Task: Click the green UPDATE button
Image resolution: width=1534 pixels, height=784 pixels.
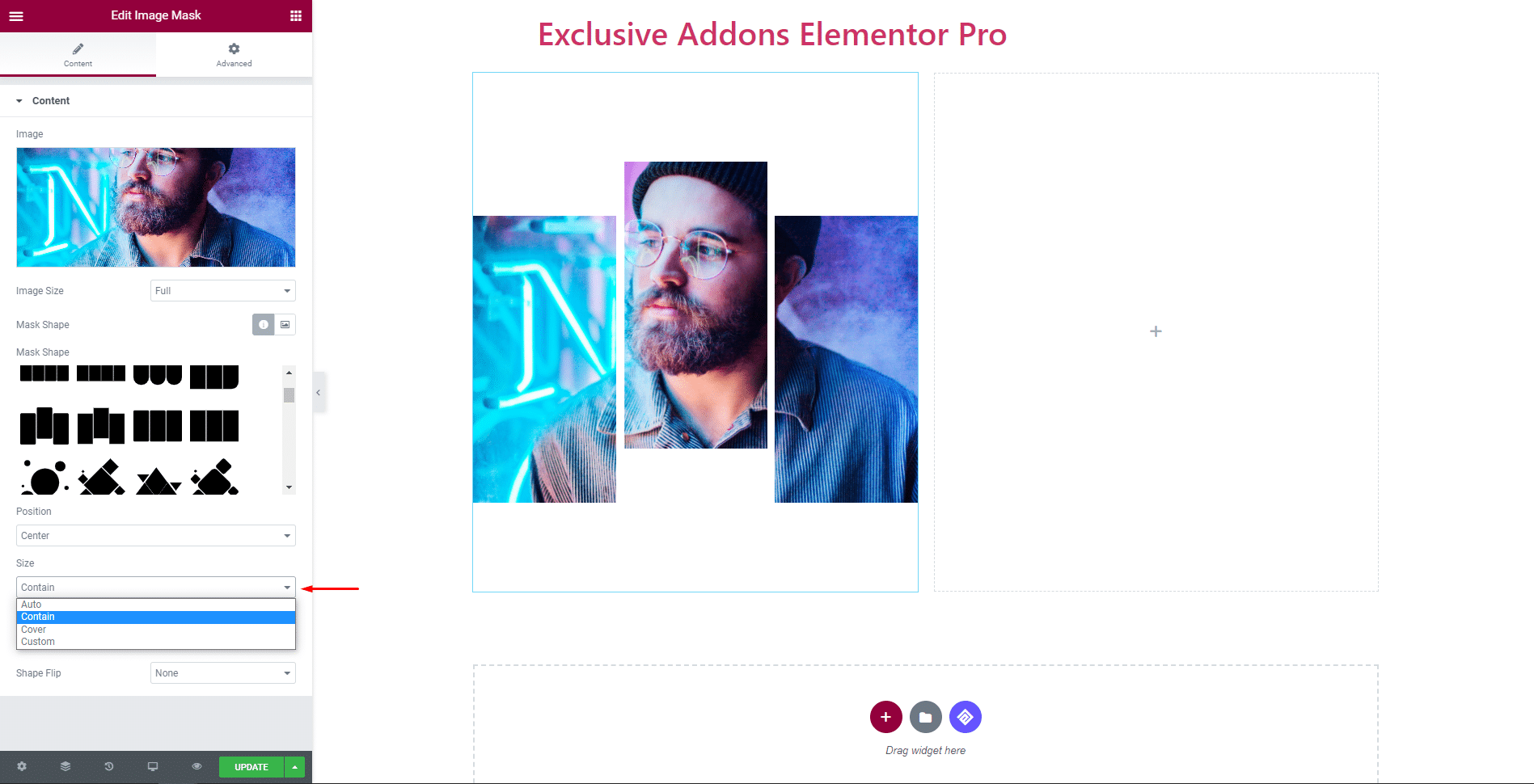Action: (x=251, y=767)
